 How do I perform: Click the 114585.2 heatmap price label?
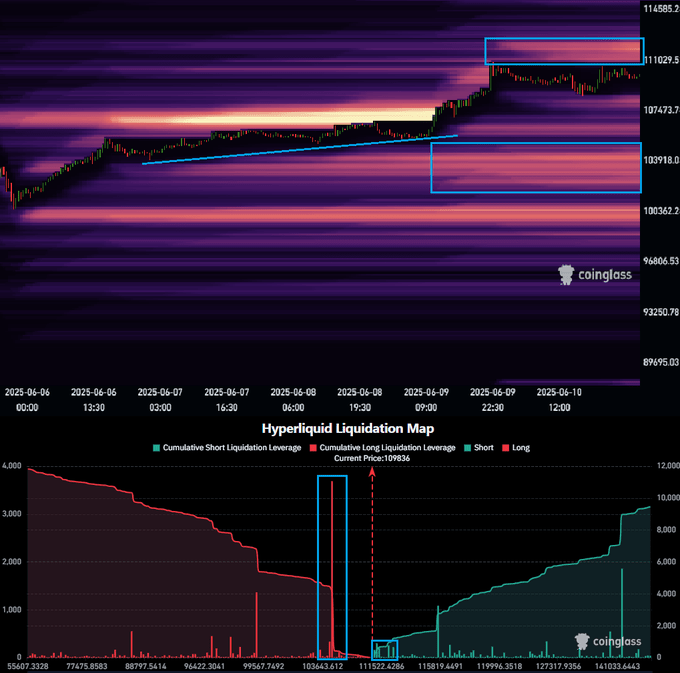click(x=661, y=9)
